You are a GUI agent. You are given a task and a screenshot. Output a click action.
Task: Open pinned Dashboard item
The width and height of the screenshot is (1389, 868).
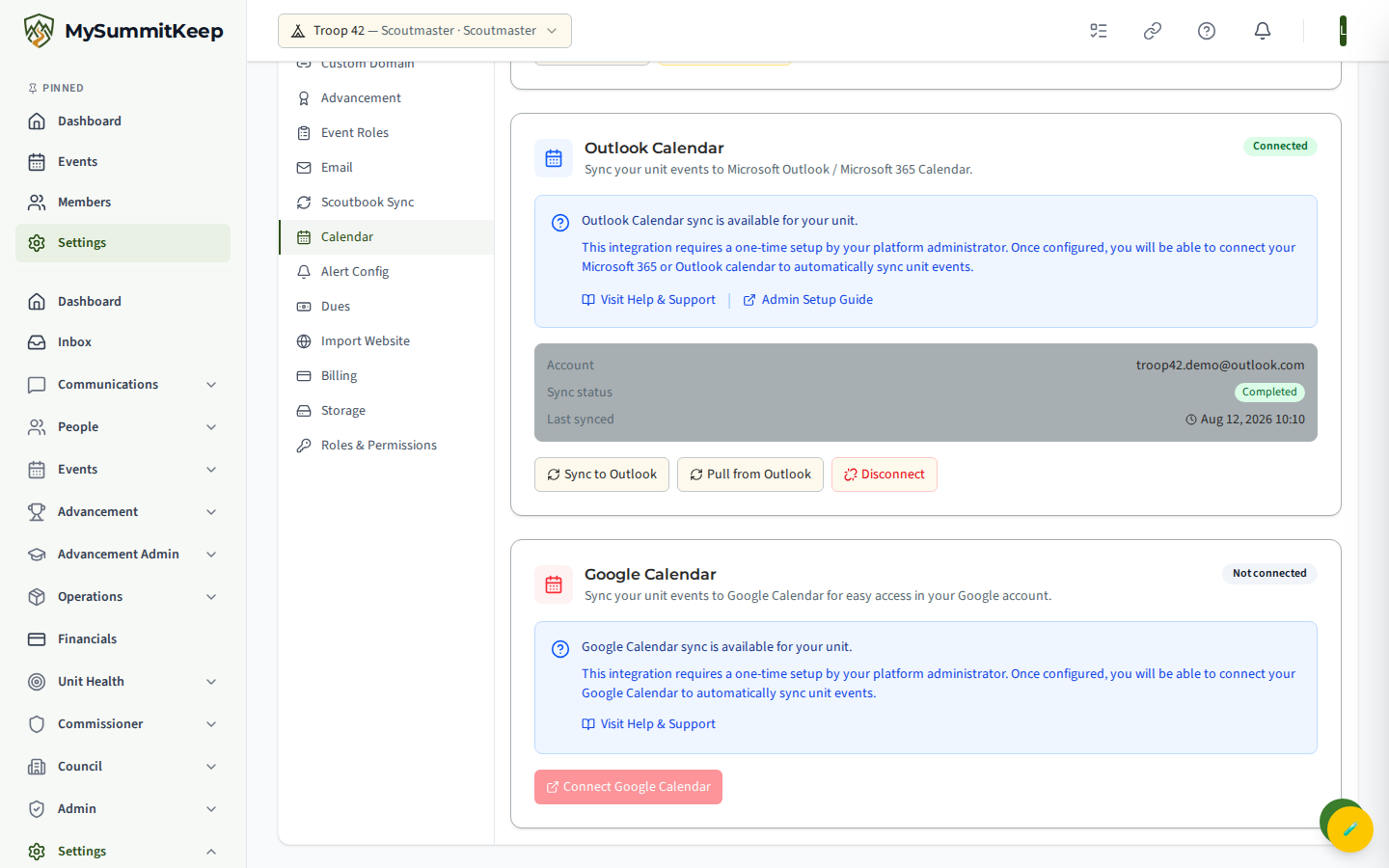[x=123, y=122]
